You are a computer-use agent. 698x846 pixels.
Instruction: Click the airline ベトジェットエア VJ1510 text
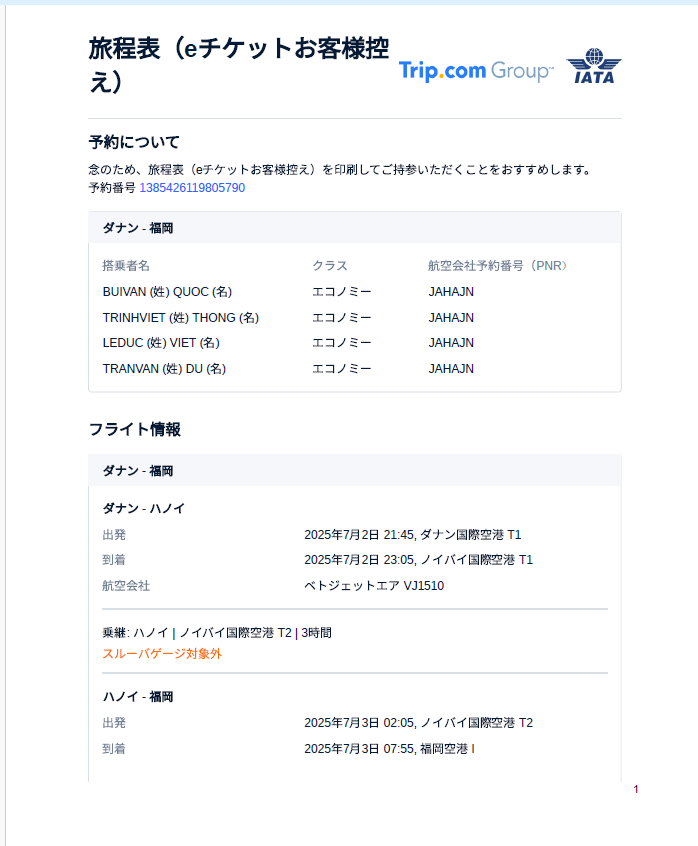click(374, 586)
